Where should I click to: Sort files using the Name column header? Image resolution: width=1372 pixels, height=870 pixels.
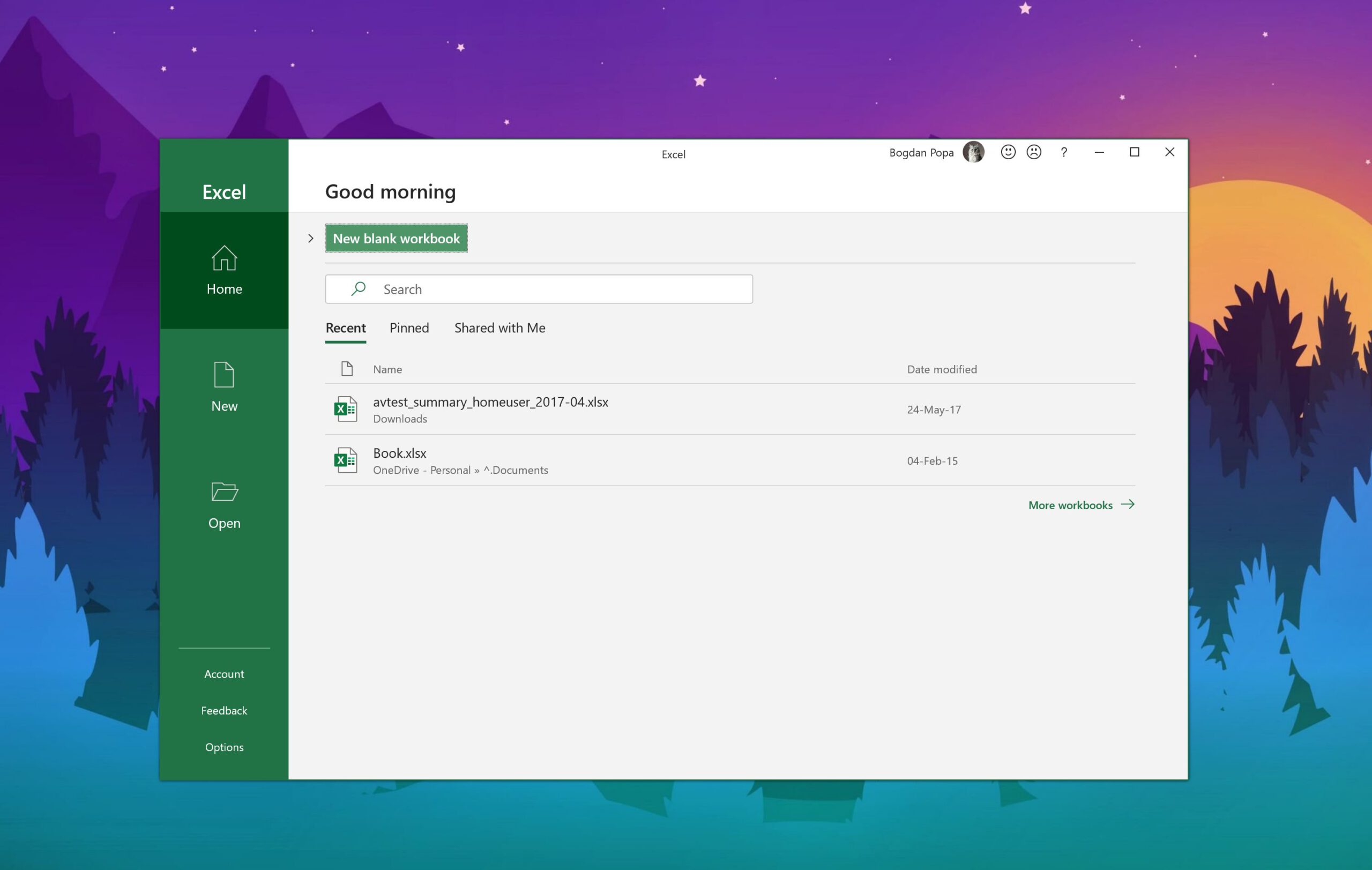click(x=387, y=369)
